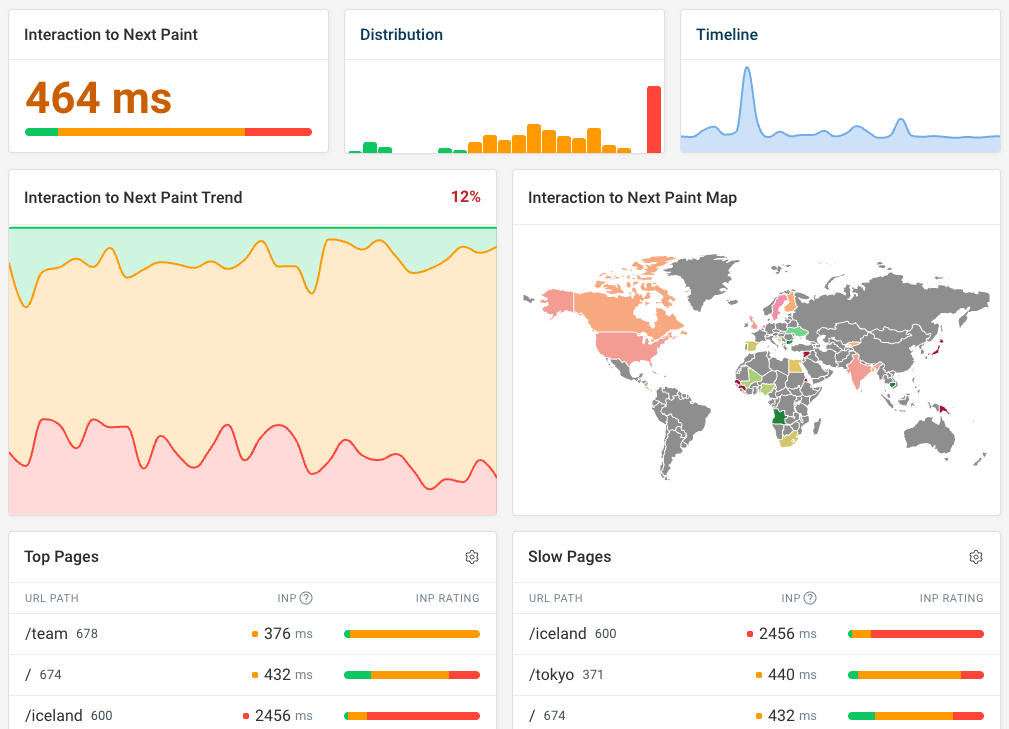Click the 464 ms INP value
Image resolution: width=1009 pixels, height=729 pixels.
97,98
